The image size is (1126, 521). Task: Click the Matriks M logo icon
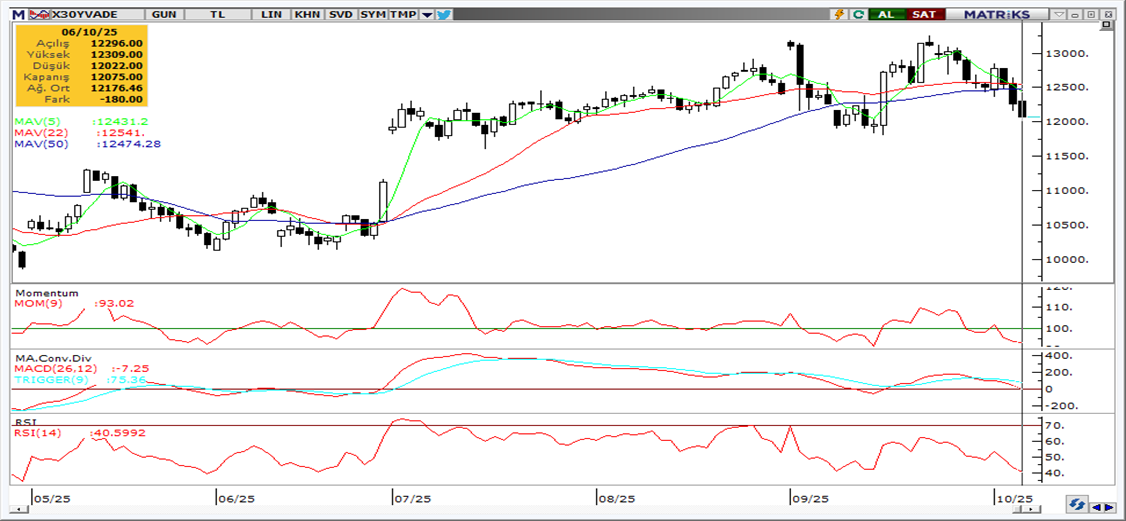coord(17,15)
